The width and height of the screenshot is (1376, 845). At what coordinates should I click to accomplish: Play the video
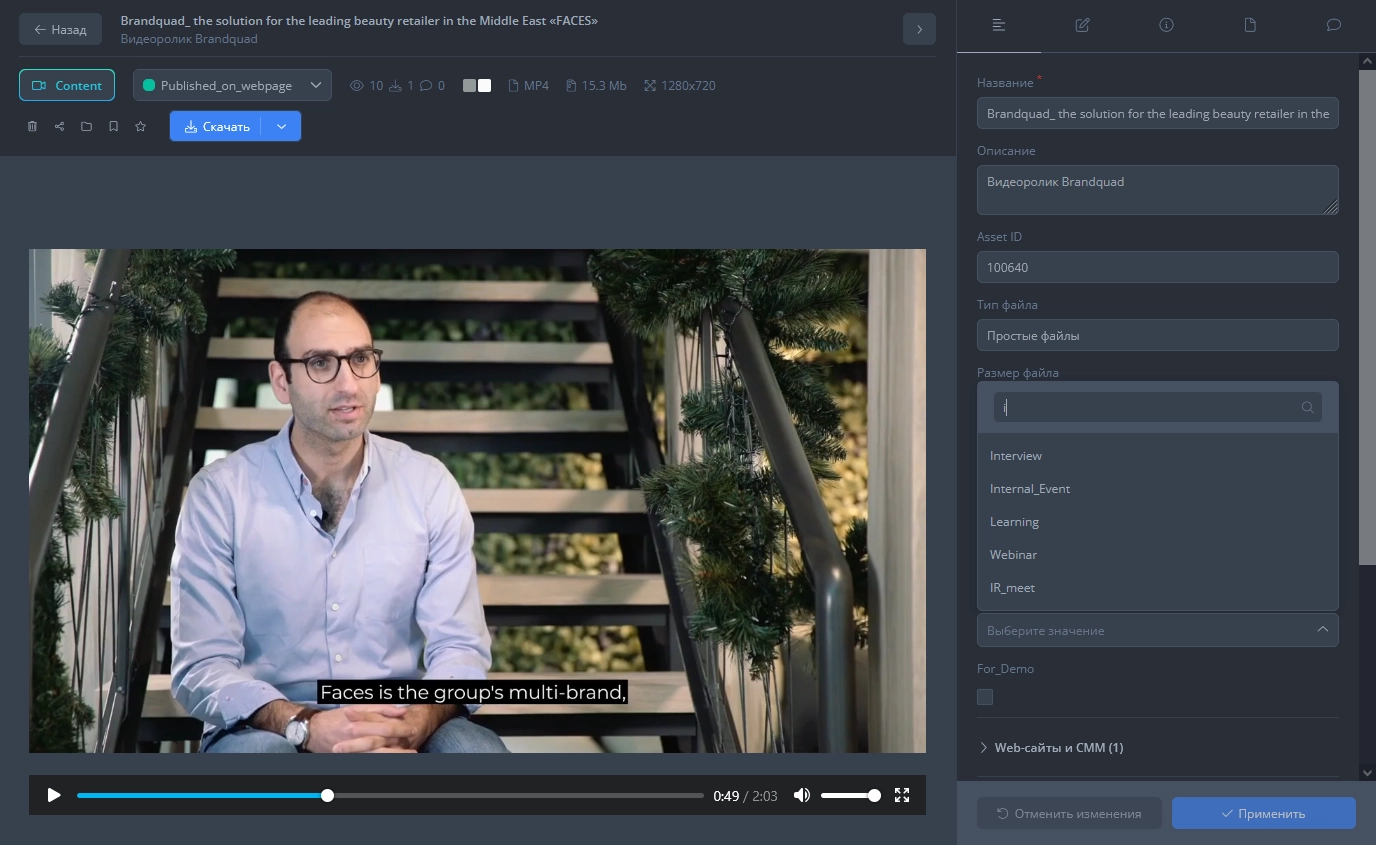[x=54, y=795]
